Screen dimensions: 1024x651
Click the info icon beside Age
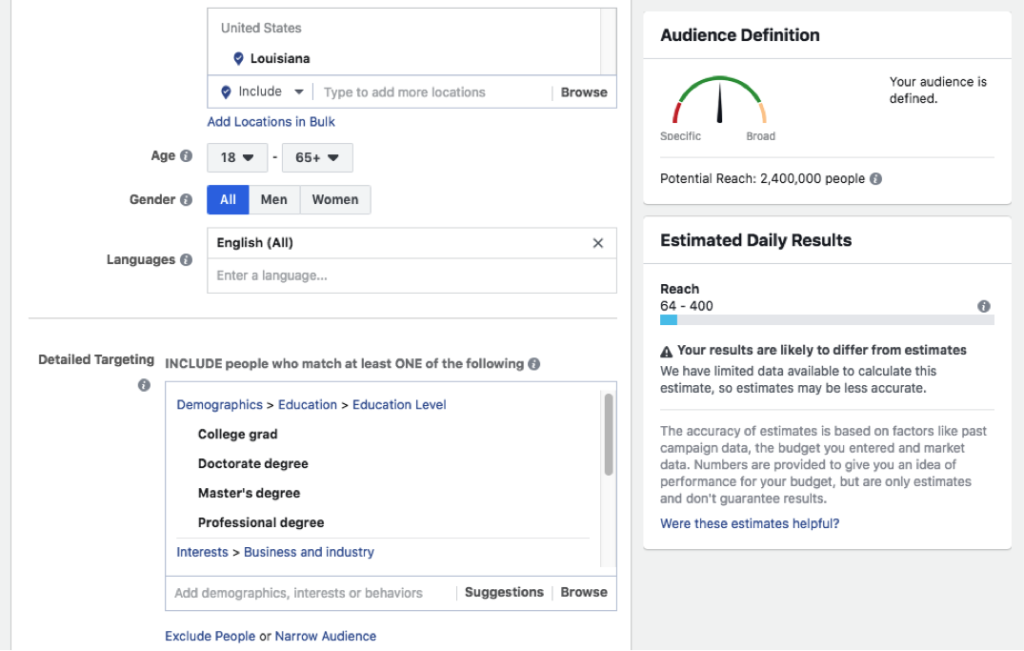pyautogui.click(x=186, y=156)
